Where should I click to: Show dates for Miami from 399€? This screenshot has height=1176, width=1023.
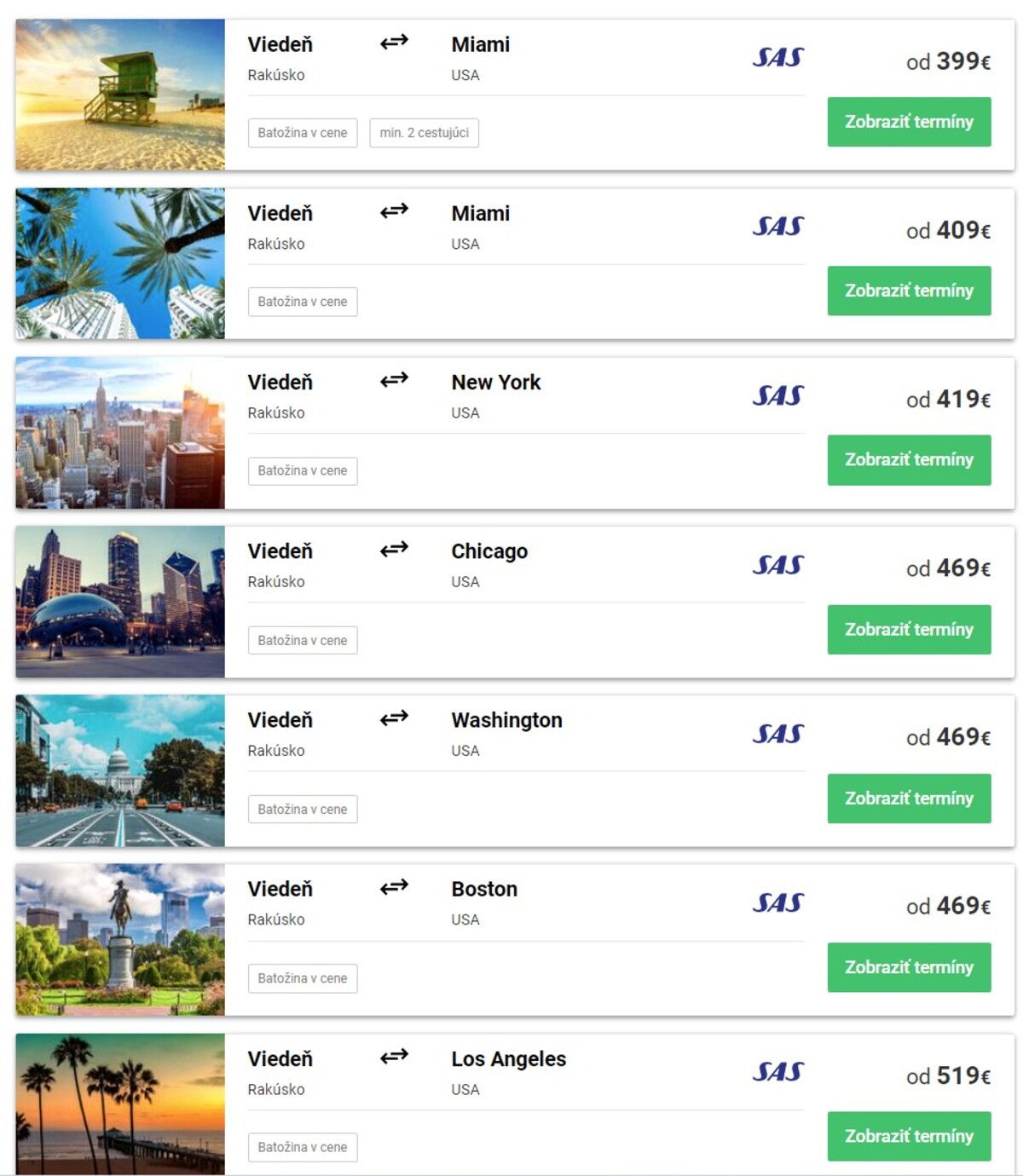click(x=909, y=122)
